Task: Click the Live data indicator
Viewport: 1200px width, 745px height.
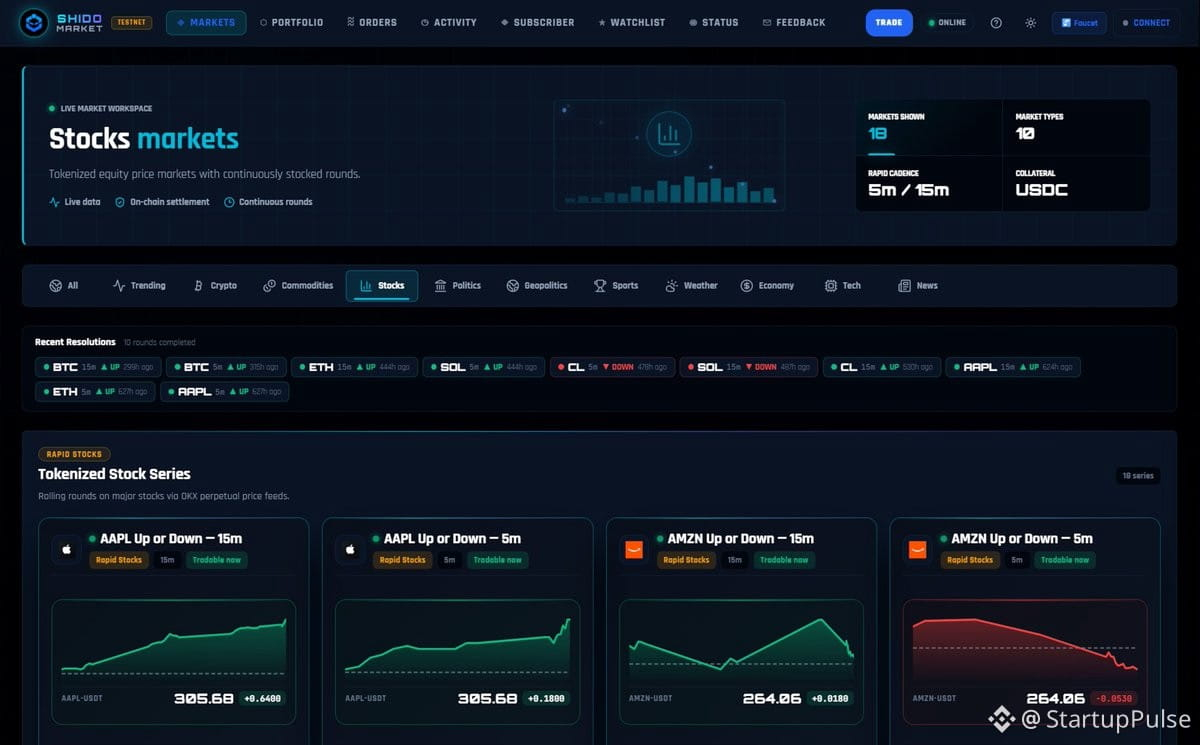Action: pyautogui.click(x=75, y=202)
